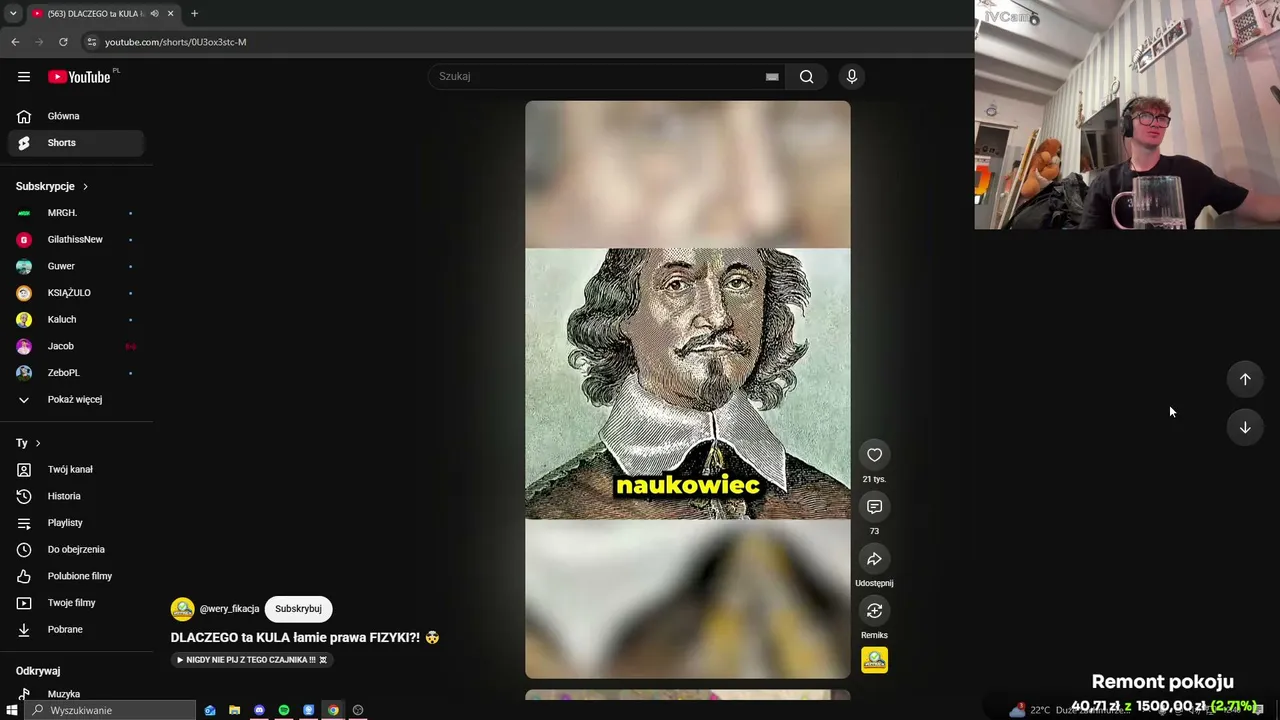This screenshot has height=720, width=1280.
Task: Go back in browser history
Action: [x=15, y=42]
